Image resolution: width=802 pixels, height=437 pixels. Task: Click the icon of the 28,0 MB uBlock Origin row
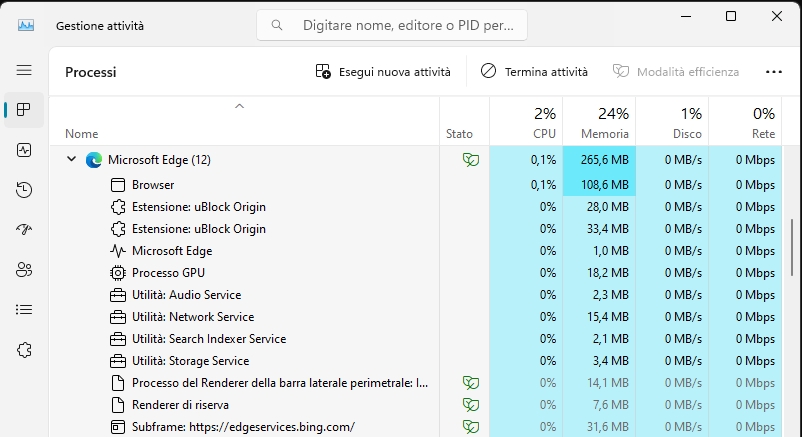[x=118, y=207]
